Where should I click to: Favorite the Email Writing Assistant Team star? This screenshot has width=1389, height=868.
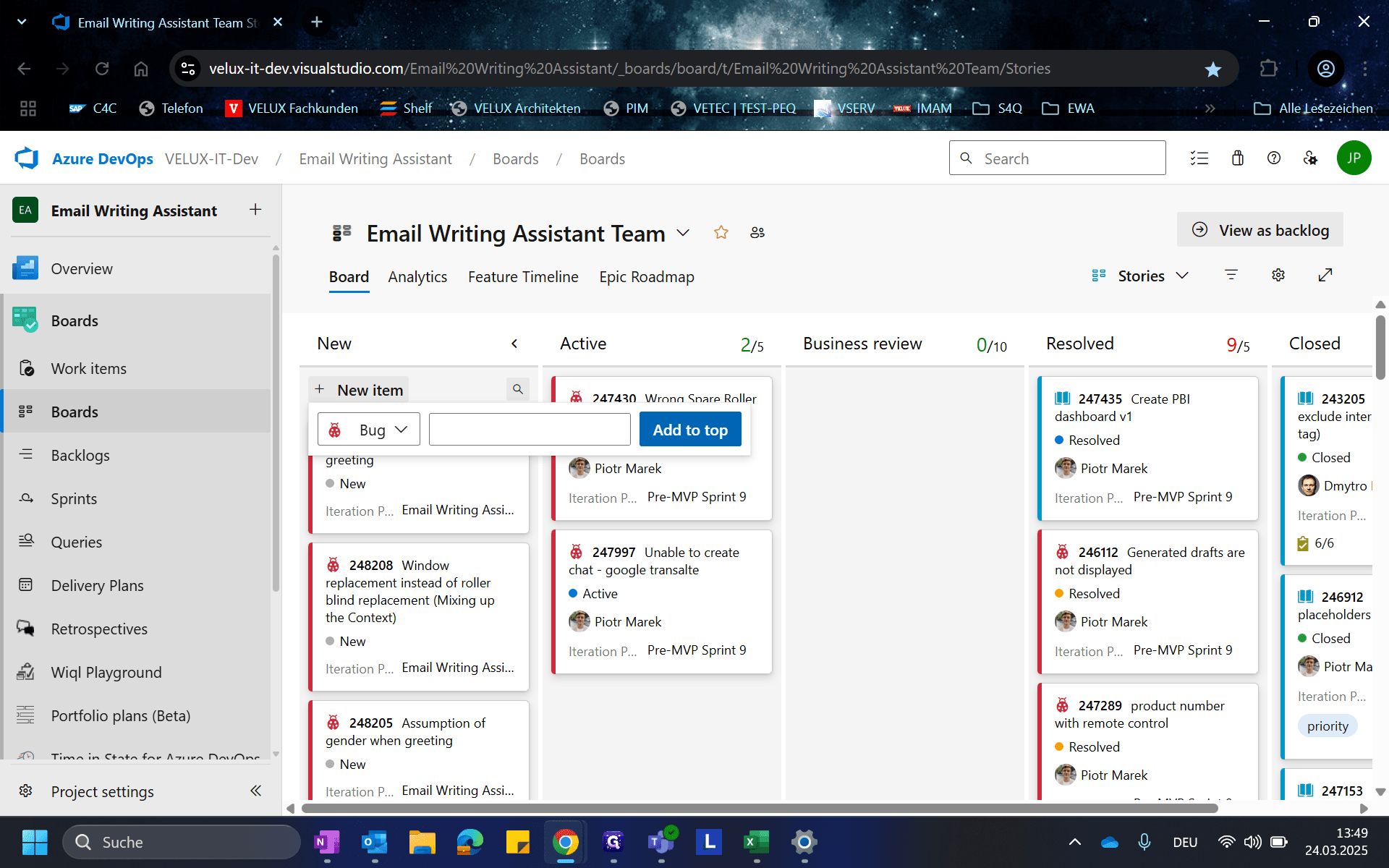point(721,233)
